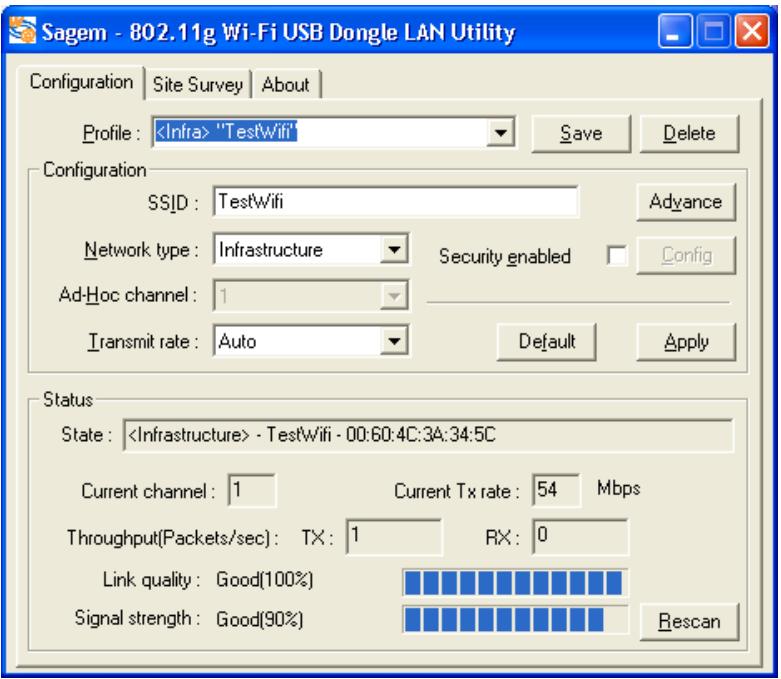Screen dimensions: 781x679
Task: Click the Link quality progress bar
Action: point(515,582)
